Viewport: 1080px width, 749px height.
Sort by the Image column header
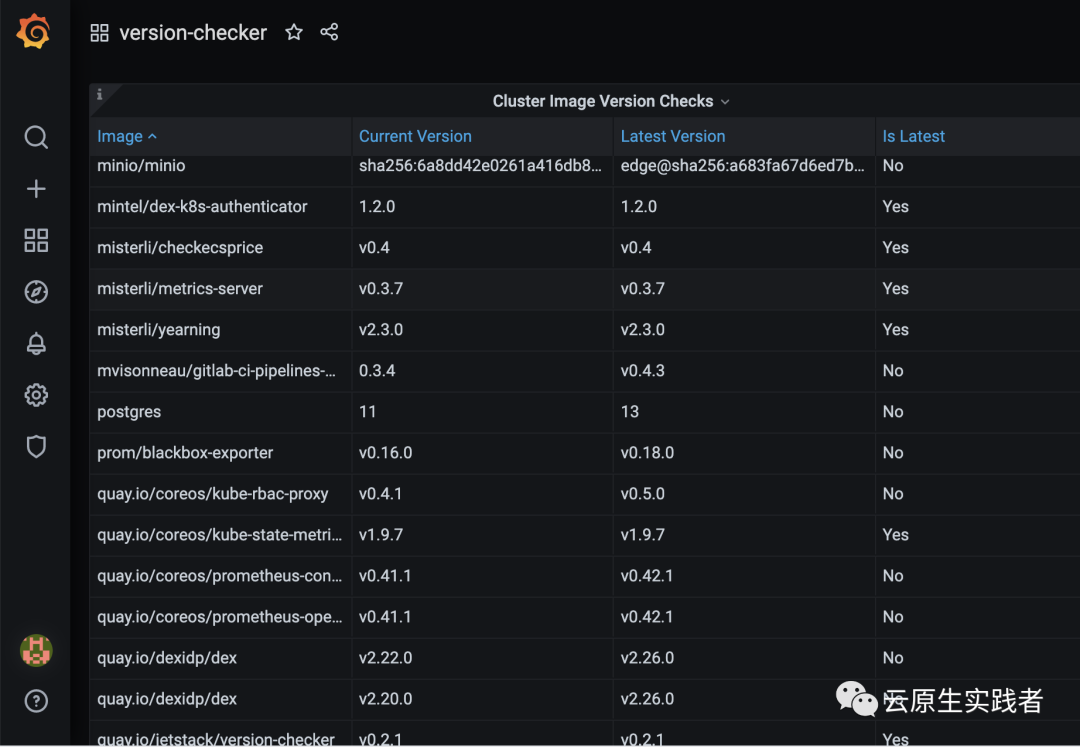(x=127, y=136)
